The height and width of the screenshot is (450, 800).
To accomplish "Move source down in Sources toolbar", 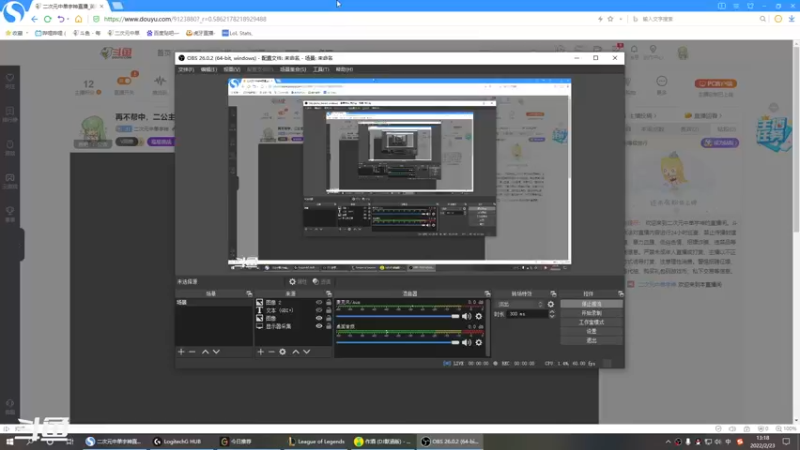I will coord(307,352).
